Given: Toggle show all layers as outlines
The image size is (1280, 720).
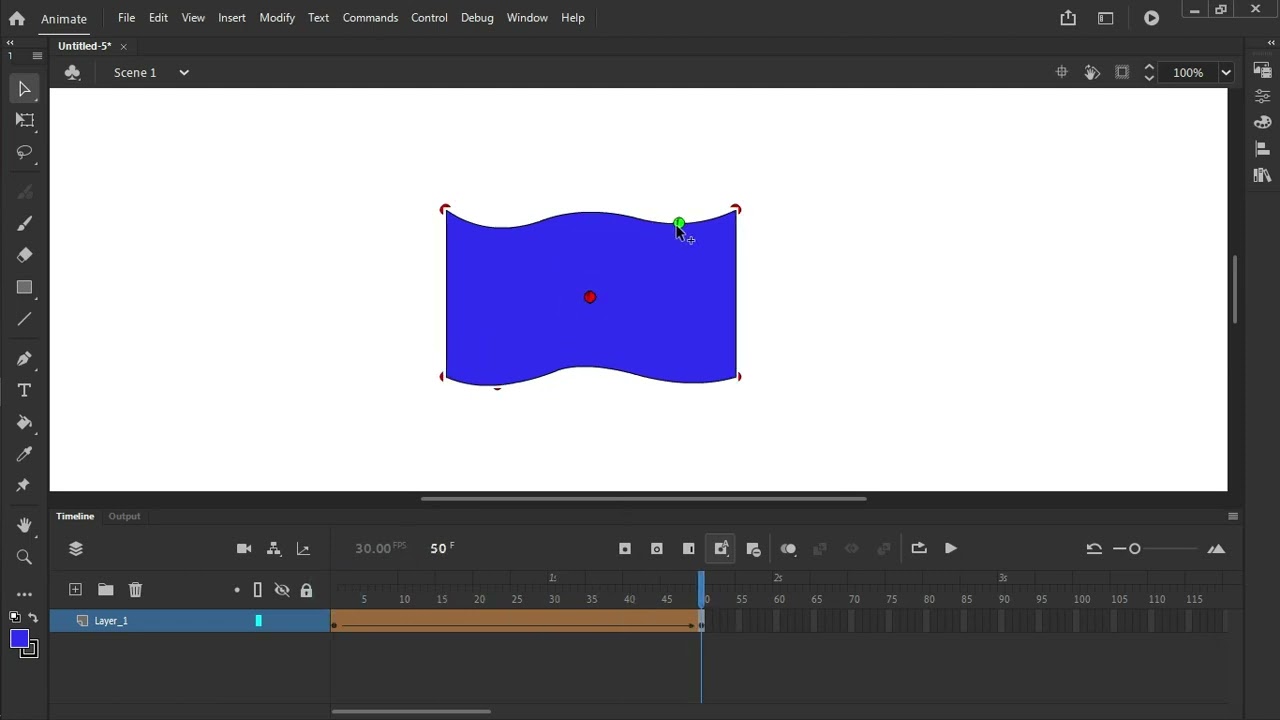Looking at the screenshot, I should click(x=257, y=590).
